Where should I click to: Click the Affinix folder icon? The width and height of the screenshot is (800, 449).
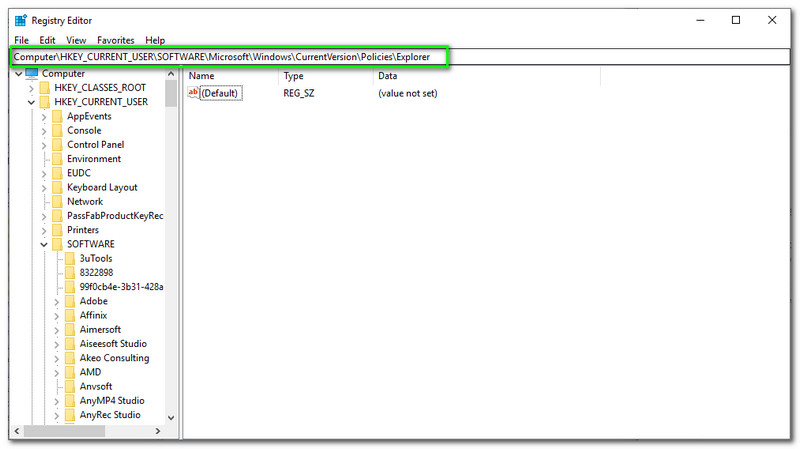coord(70,316)
